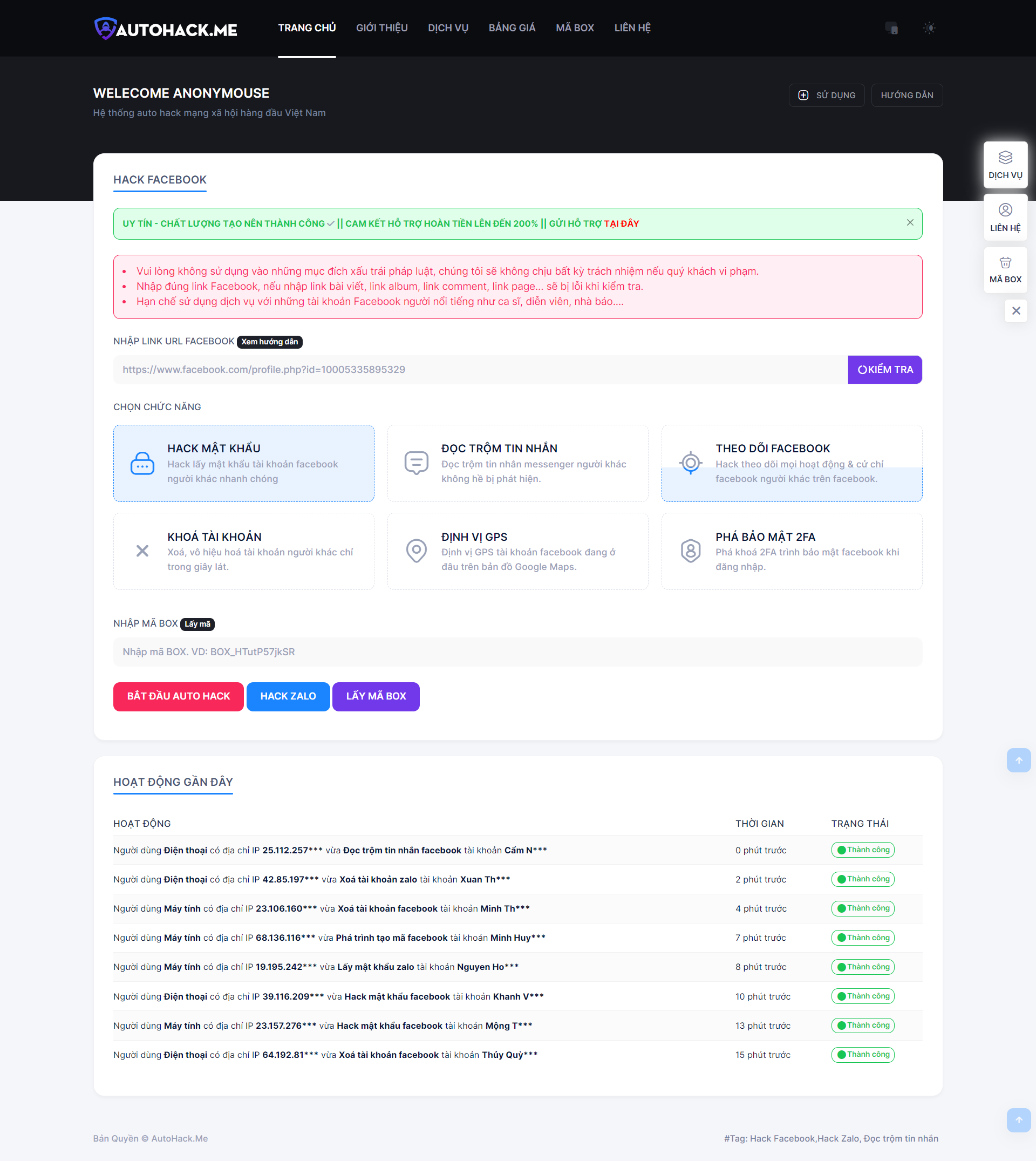Open the DỊCH VỤ nav item in the header

coord(448,28)
